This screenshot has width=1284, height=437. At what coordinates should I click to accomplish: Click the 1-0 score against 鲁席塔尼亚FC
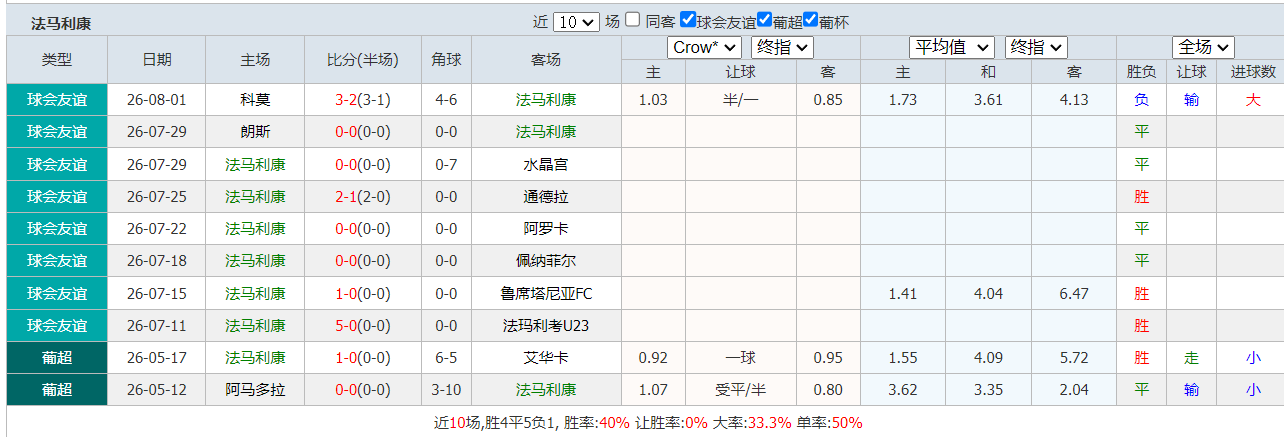347,293
